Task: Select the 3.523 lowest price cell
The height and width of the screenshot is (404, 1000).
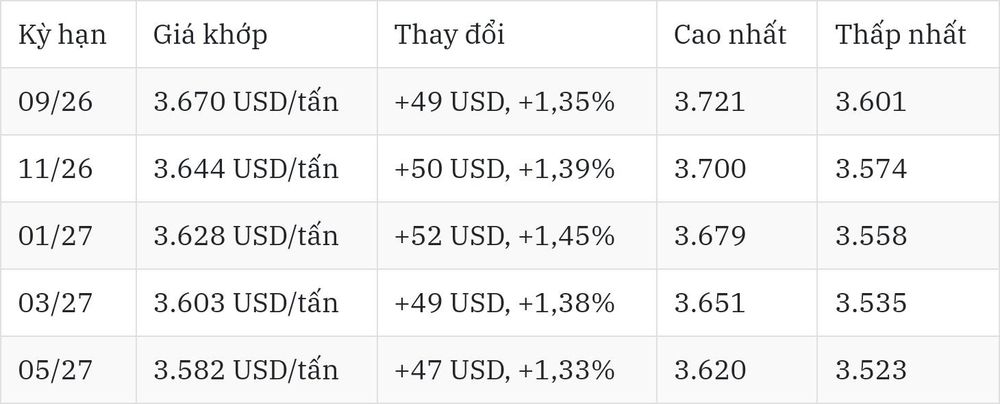Action: 908,370
